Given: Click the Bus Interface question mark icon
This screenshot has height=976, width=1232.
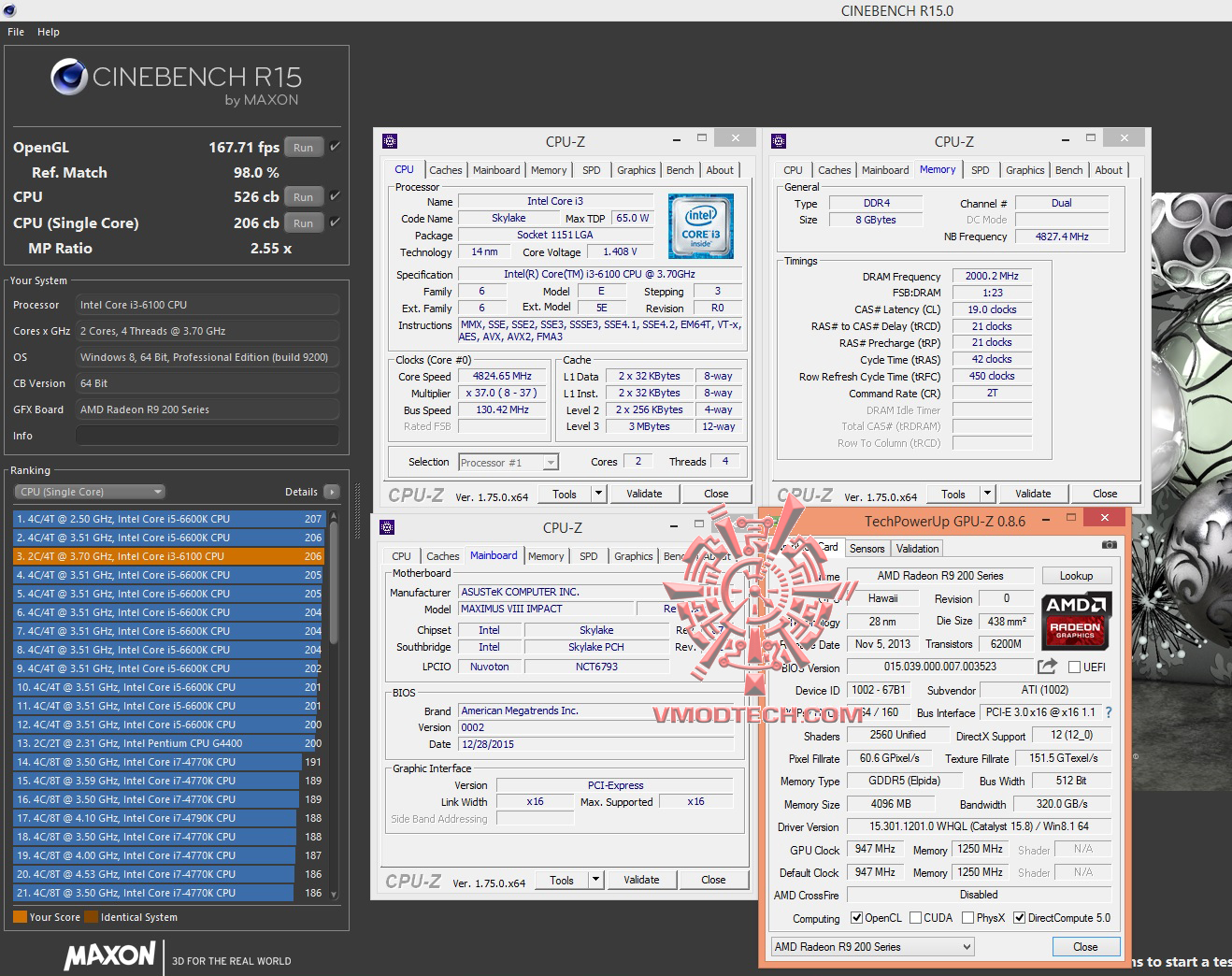Looking at the screenshot, I should (1109, 712).
